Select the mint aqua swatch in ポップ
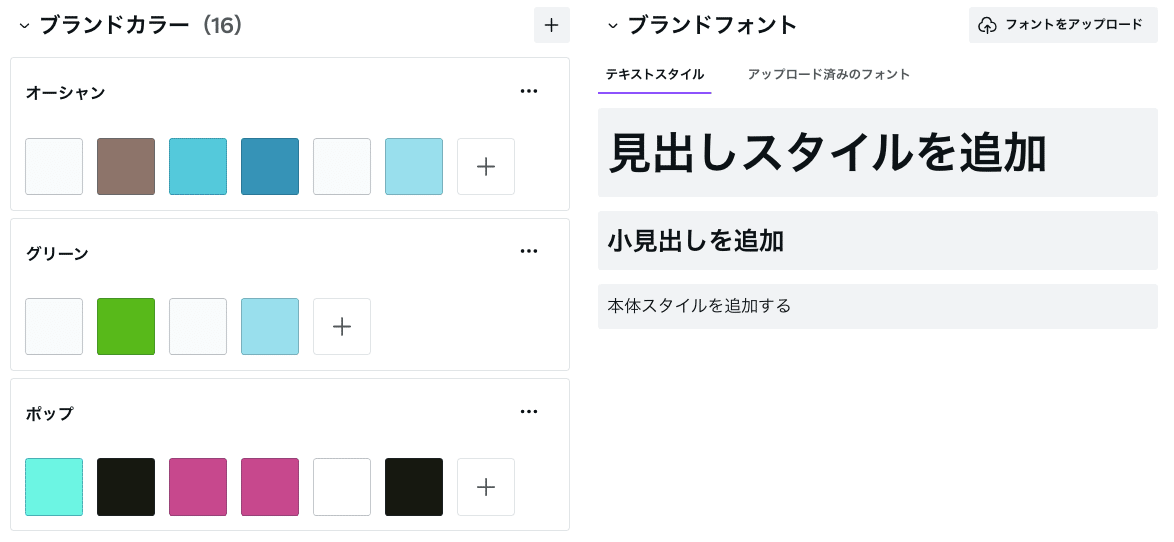The width and height of the screenshot is (1174, 542). tap(54, 487)
